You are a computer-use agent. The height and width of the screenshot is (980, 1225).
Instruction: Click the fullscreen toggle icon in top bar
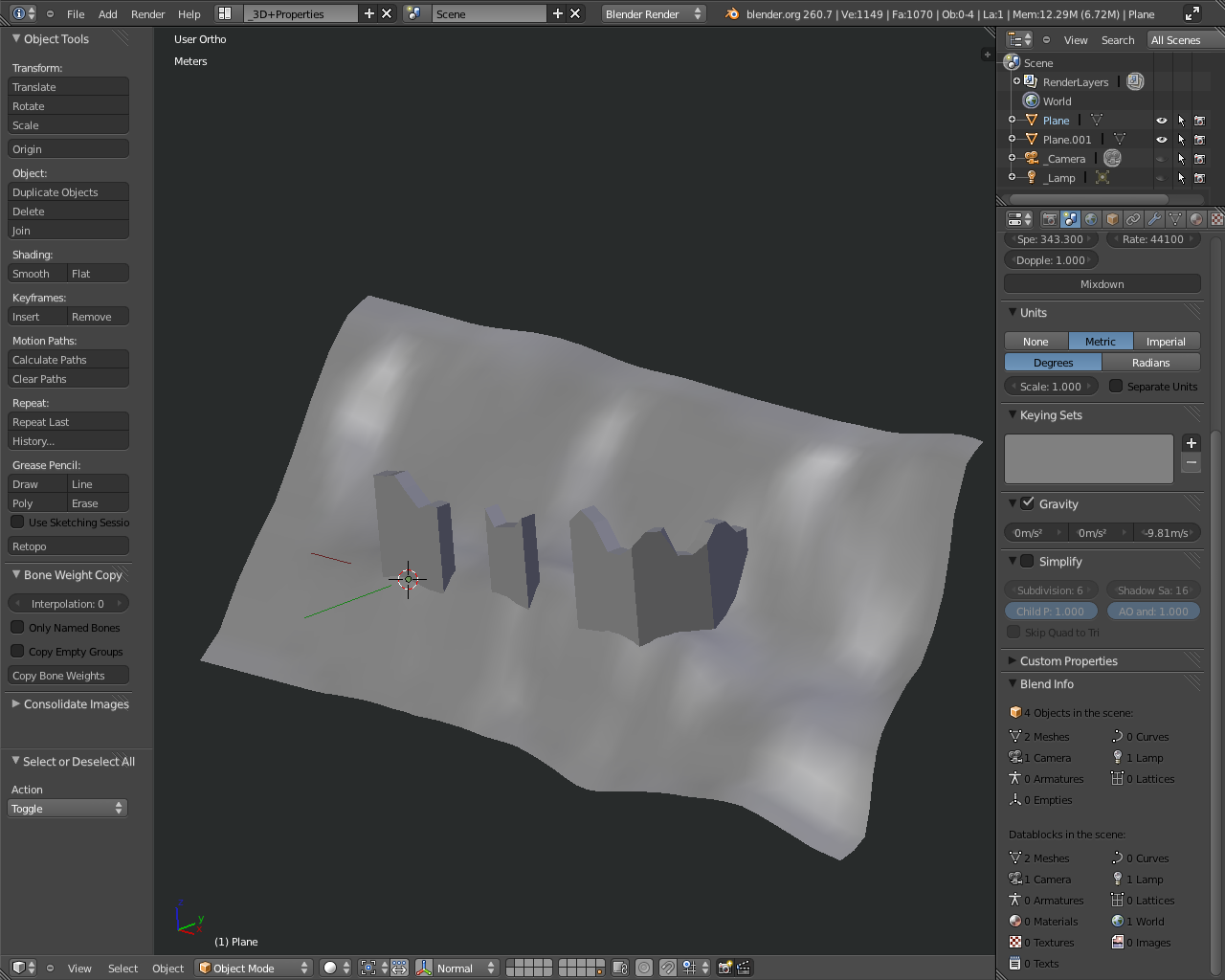click(x=1192, y=13)
